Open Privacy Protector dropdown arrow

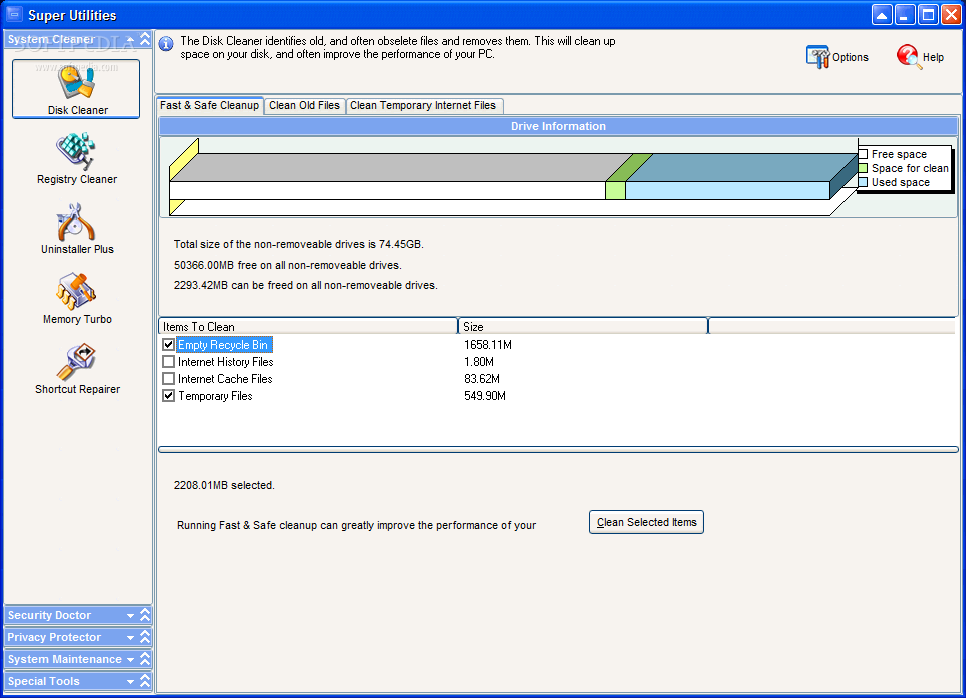[130, 638]
